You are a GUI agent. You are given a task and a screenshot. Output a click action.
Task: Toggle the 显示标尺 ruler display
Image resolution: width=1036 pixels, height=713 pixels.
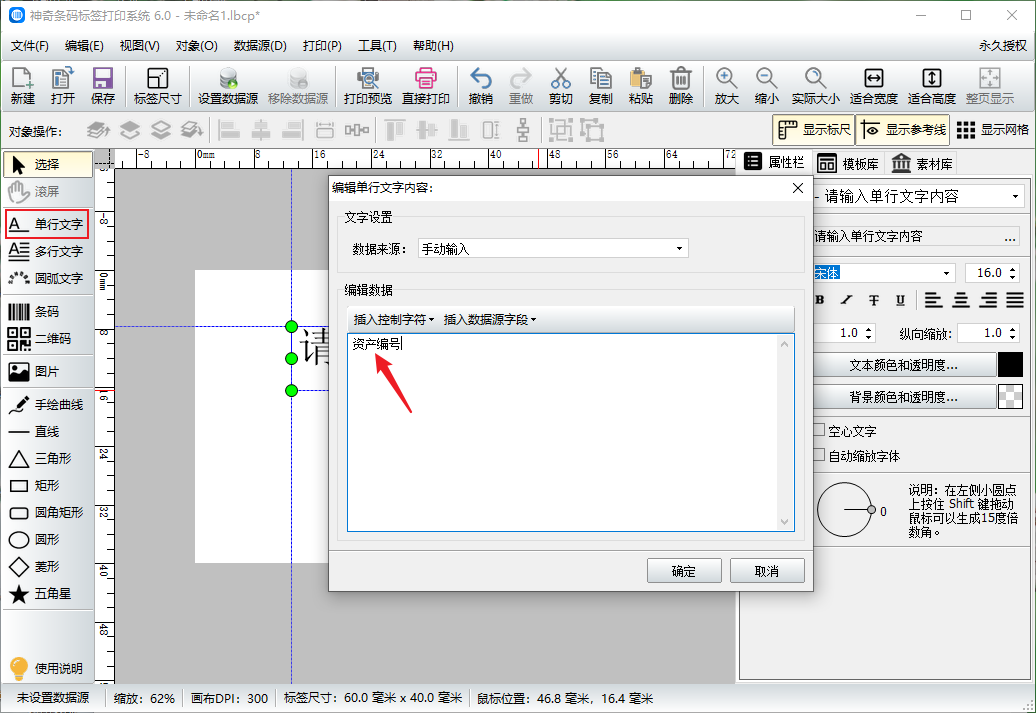(x=813, y=130)
